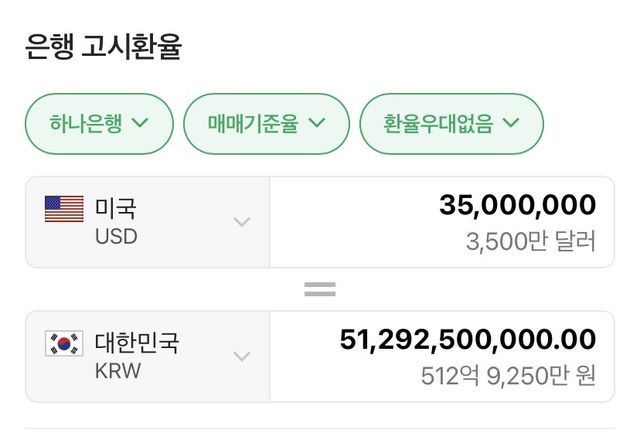Click the equals sign between currency rows

(x=320, y=289)
